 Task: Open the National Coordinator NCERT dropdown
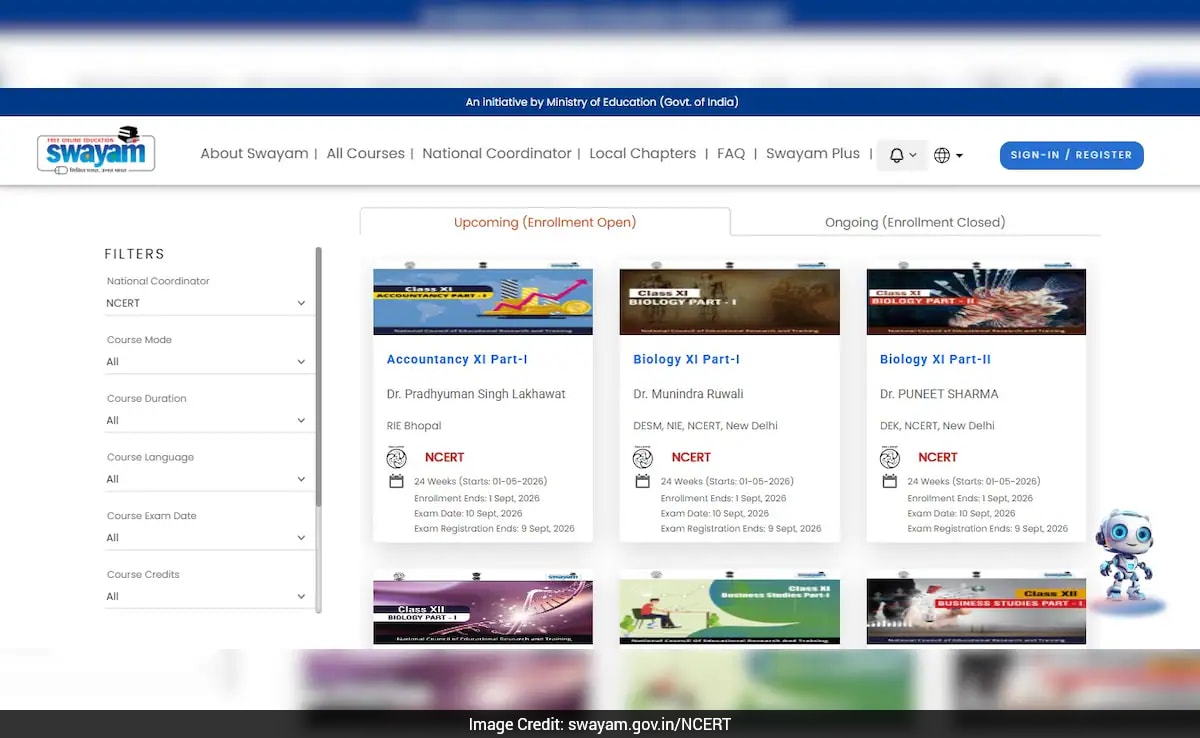pyautogui.click(x=208, y=303)
